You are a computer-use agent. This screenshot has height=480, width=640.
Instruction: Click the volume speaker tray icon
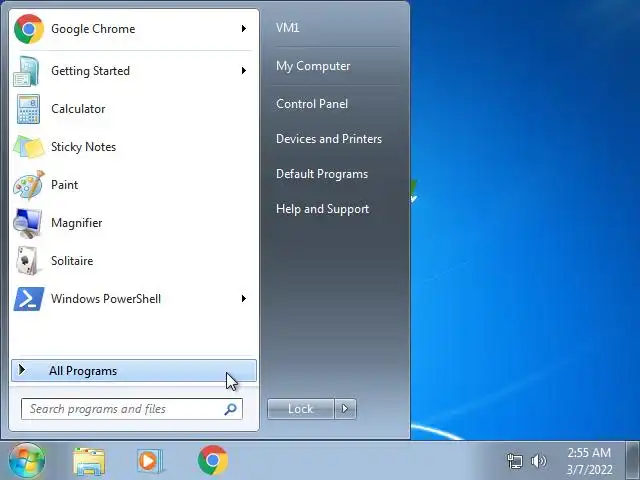[538, 461]
